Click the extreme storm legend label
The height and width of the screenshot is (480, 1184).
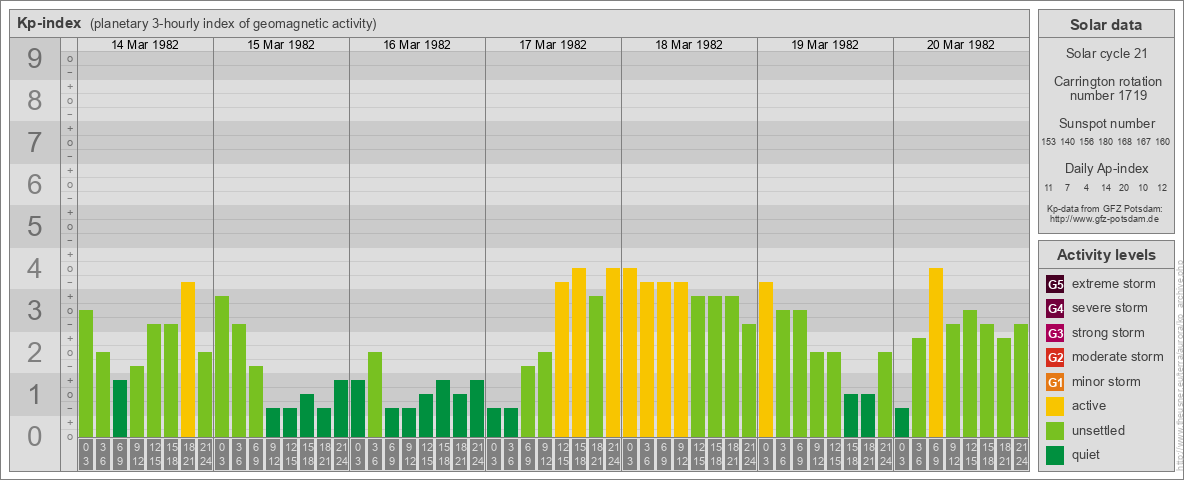click(1113, 284)
